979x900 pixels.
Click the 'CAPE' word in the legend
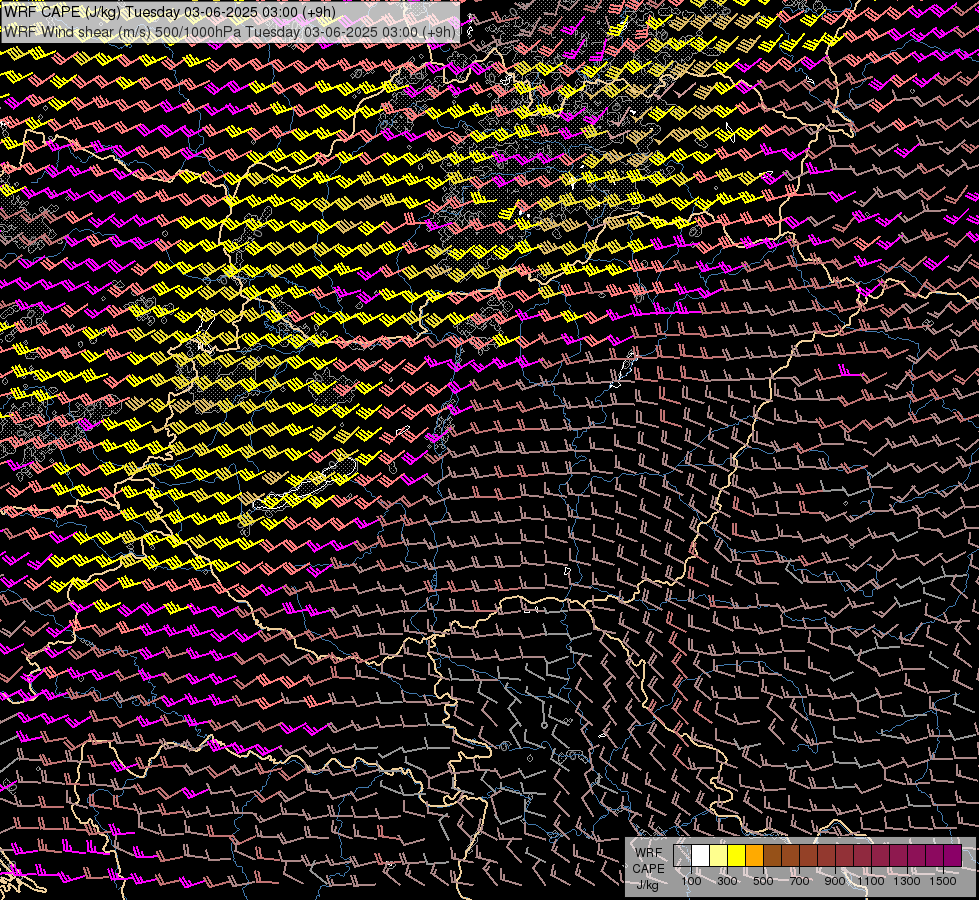[x=649, y=869]
